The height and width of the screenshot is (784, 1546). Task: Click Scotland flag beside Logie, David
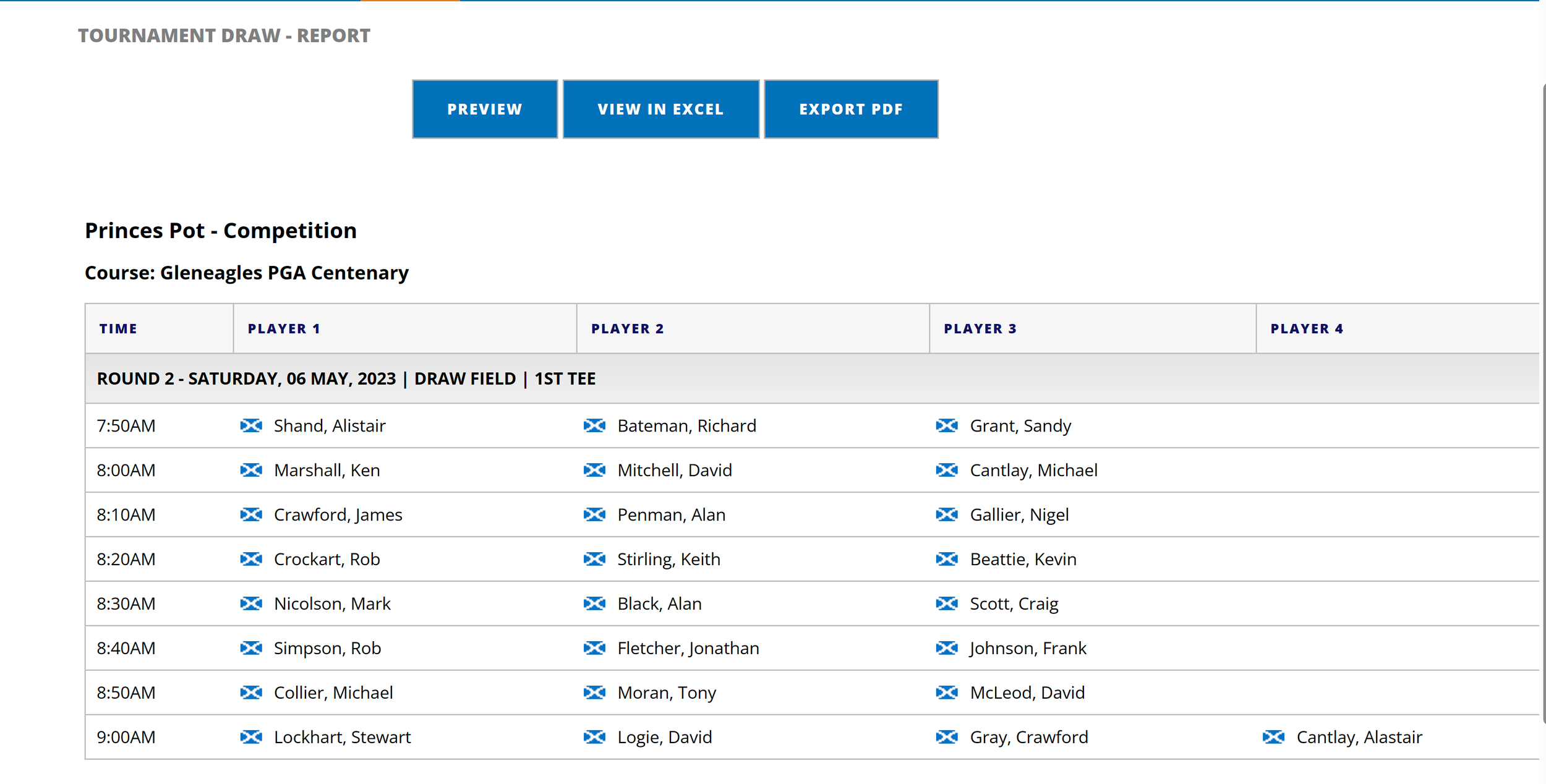pyautogui.click(x=594, y=737)
